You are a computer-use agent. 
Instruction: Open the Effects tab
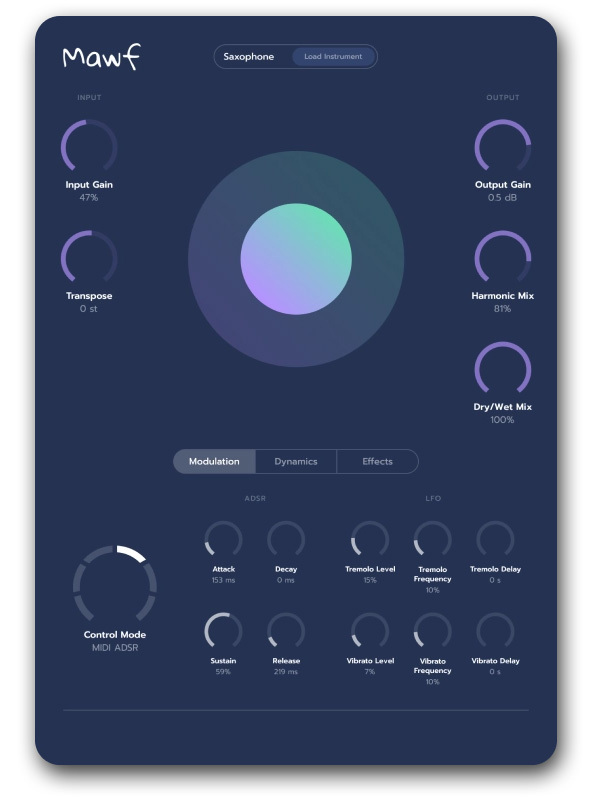pyautogui.click(x=377, y=461)
